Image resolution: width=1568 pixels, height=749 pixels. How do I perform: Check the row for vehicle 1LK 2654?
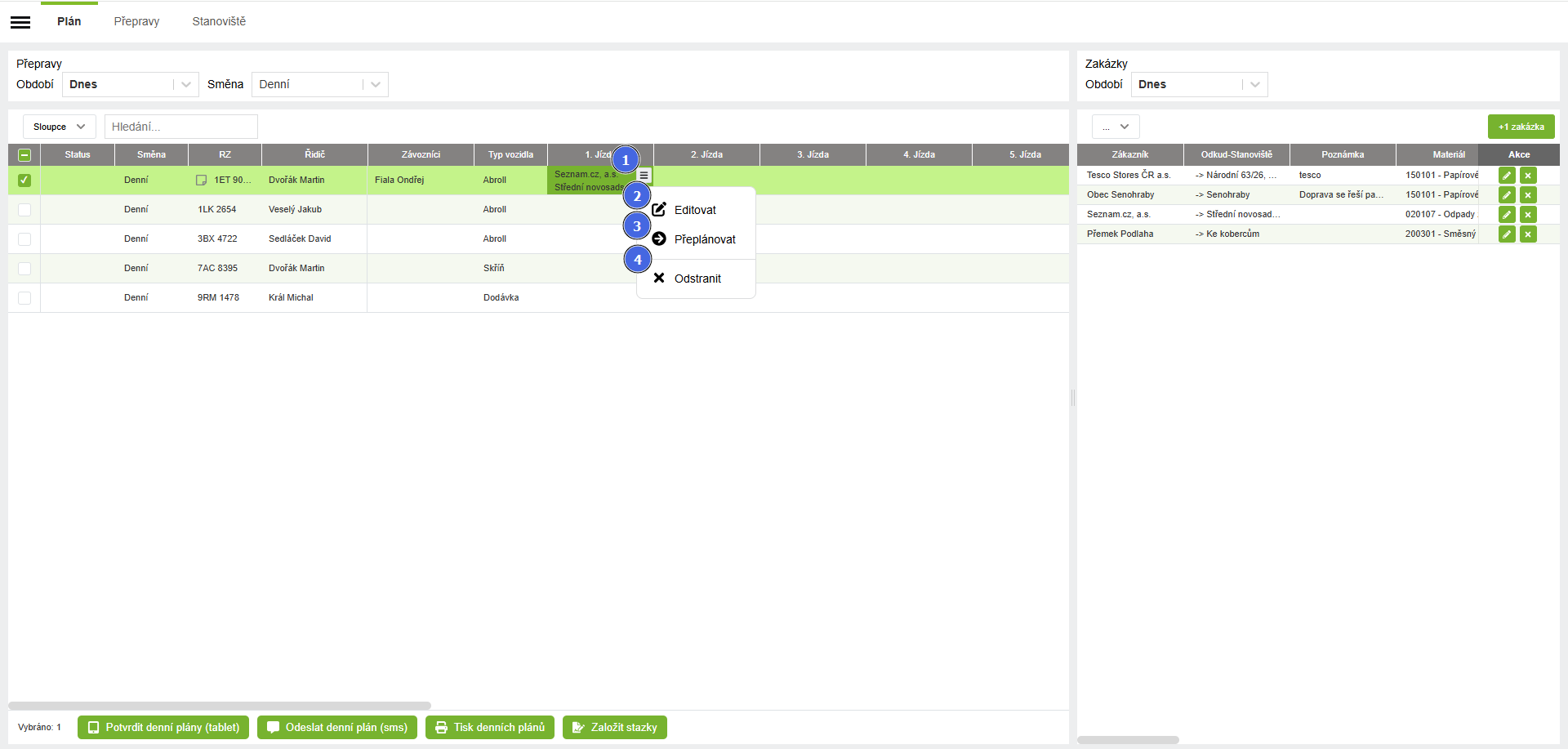(24, 209)
